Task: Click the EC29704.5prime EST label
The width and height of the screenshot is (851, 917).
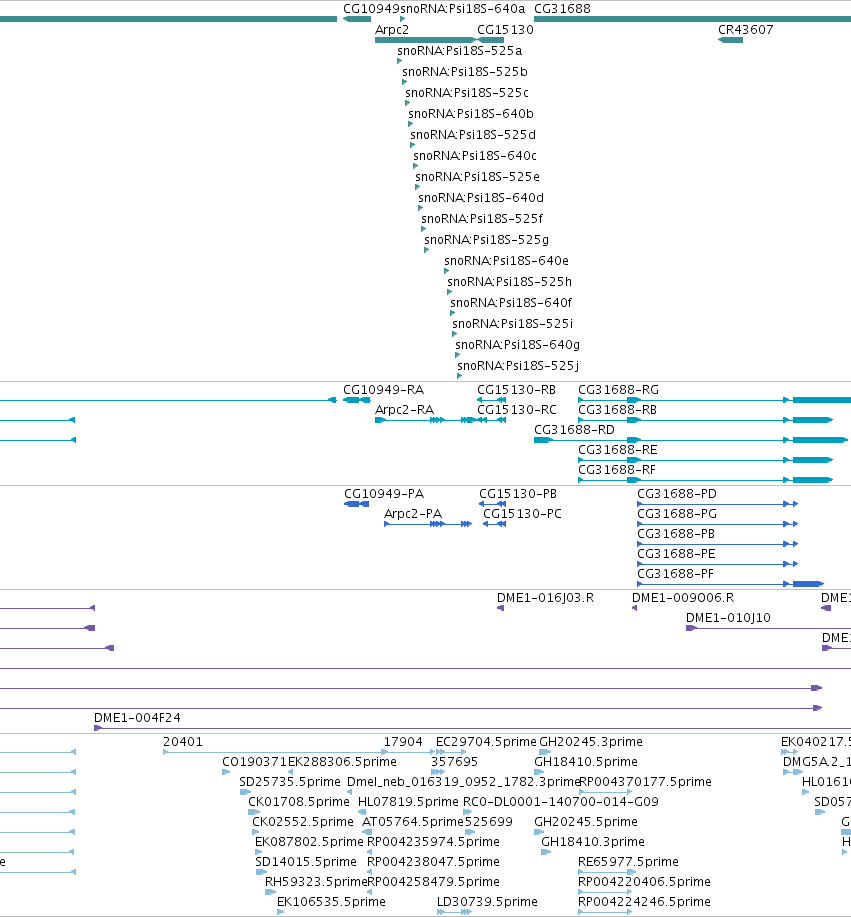Action: (487, 742)
